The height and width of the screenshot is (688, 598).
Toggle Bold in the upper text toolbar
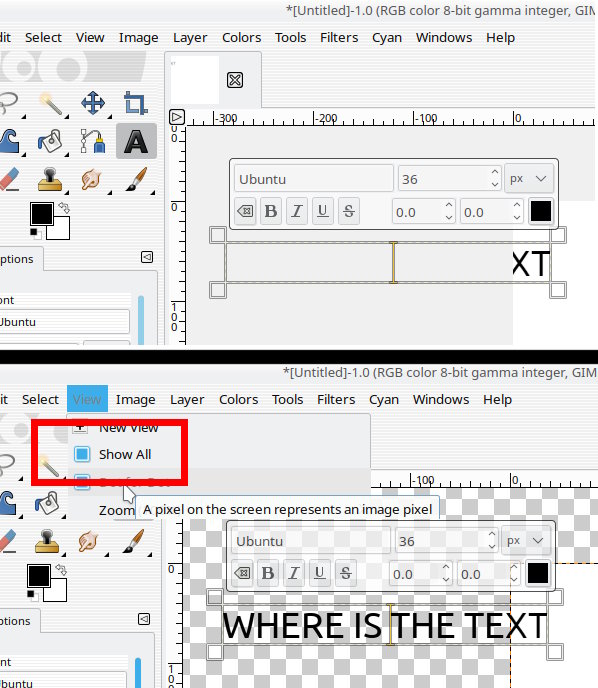click(x=271, y=211)
